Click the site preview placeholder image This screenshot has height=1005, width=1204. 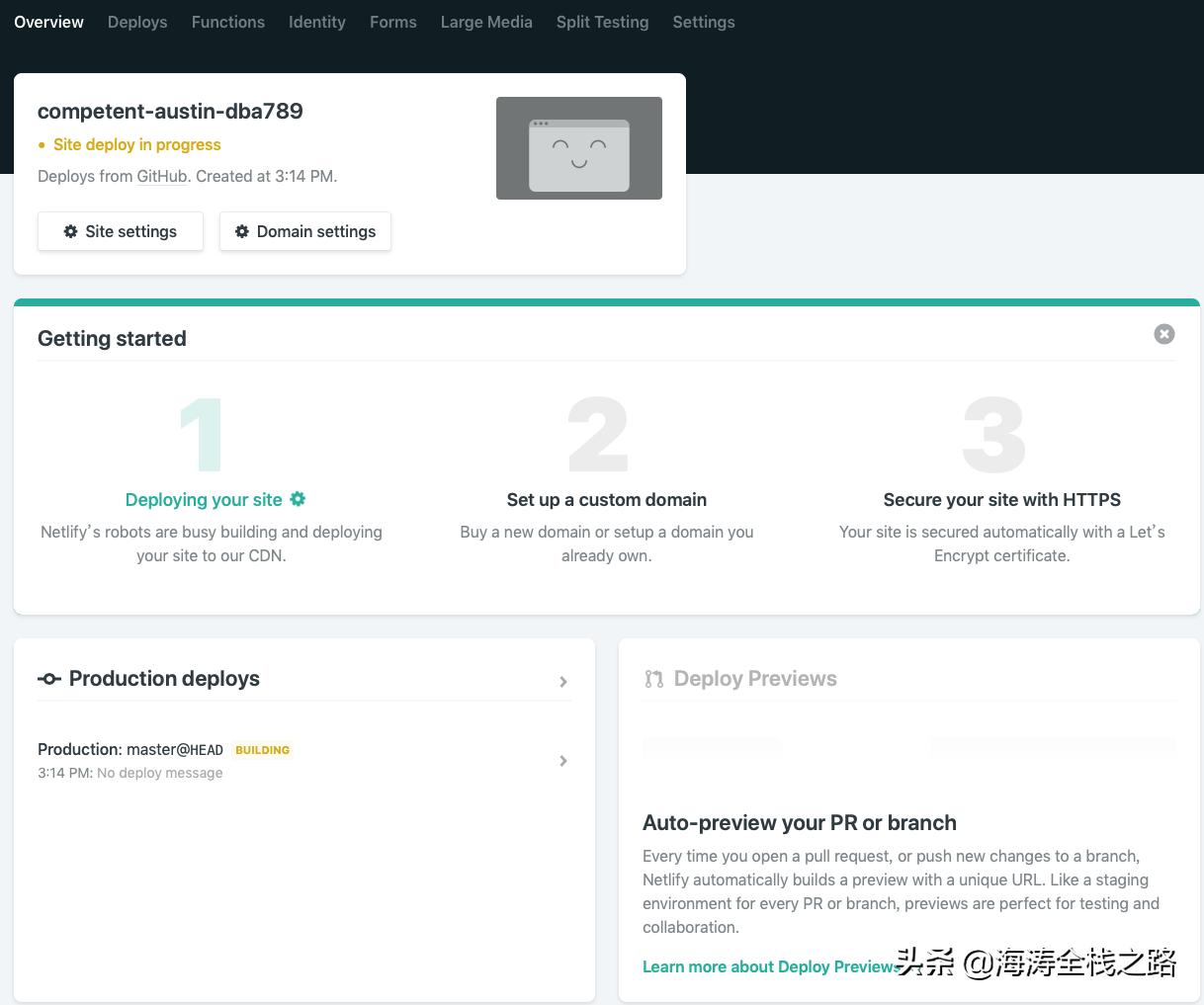(579, 147)
